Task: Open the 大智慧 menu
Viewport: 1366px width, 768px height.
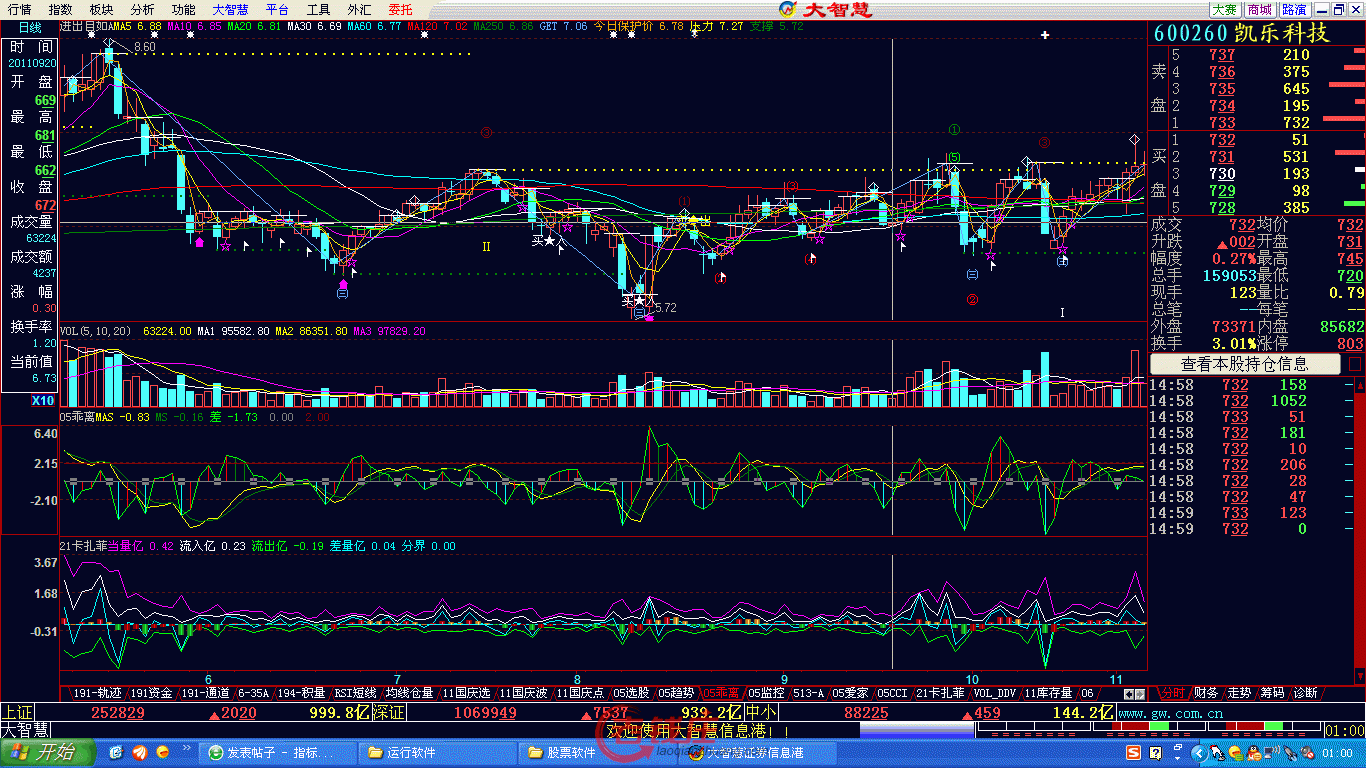Action: 230,9
